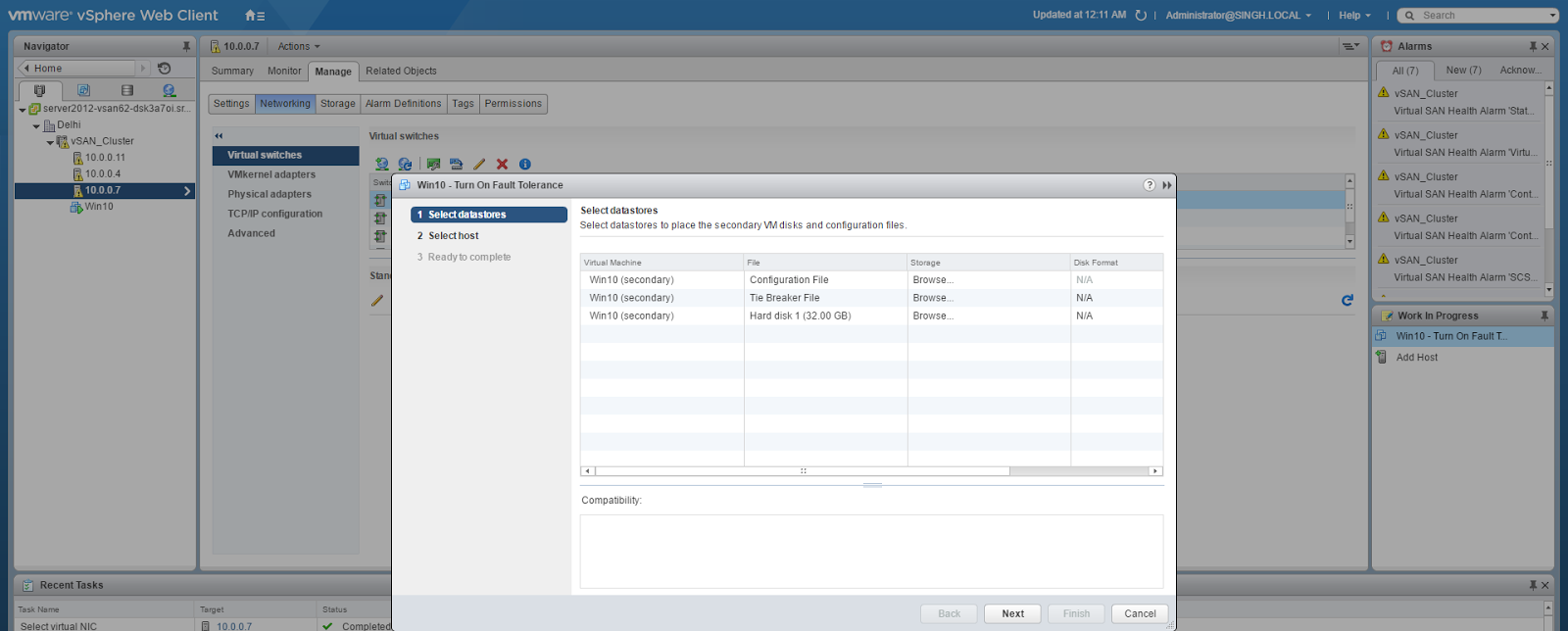
Task: Switch to Storage sub-tab
Action: click(x=338, y=104)
